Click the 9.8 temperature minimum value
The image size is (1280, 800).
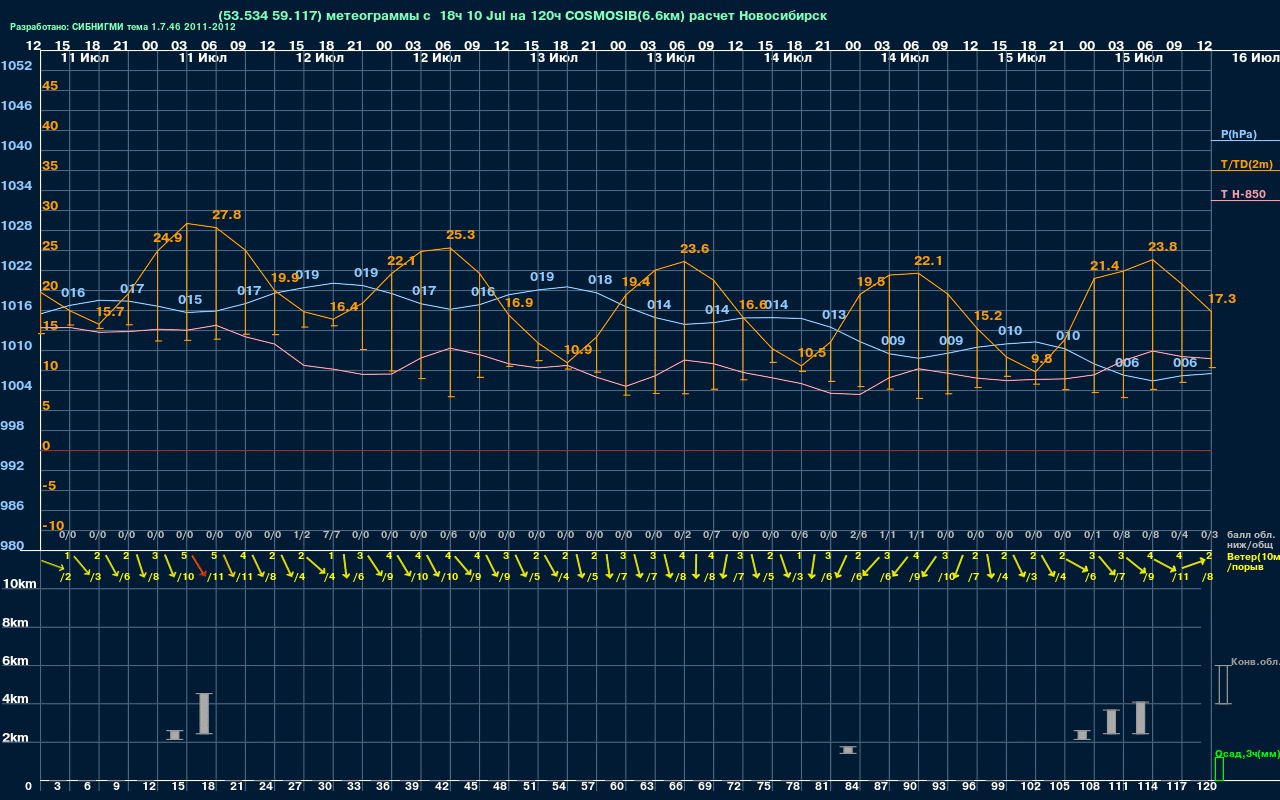1041,358
